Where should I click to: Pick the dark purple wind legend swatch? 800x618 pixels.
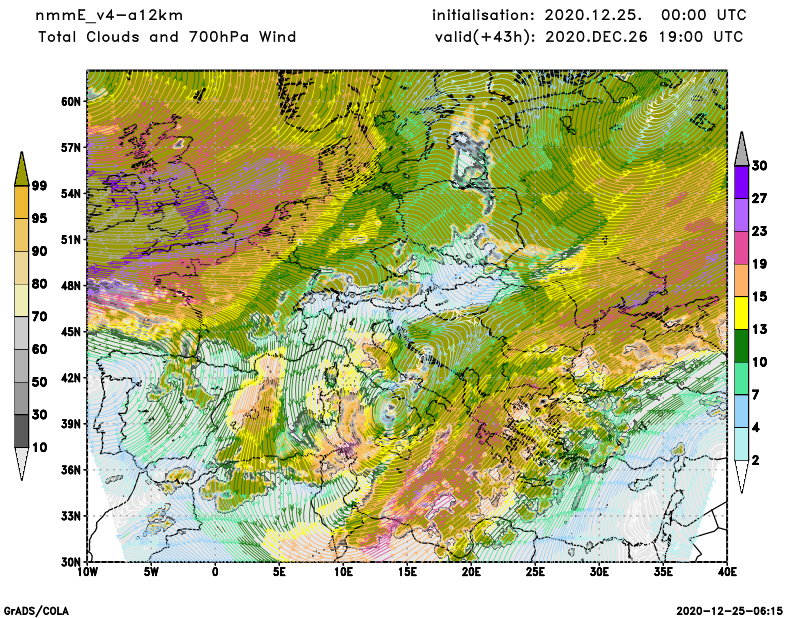click(x=741, y=181)
